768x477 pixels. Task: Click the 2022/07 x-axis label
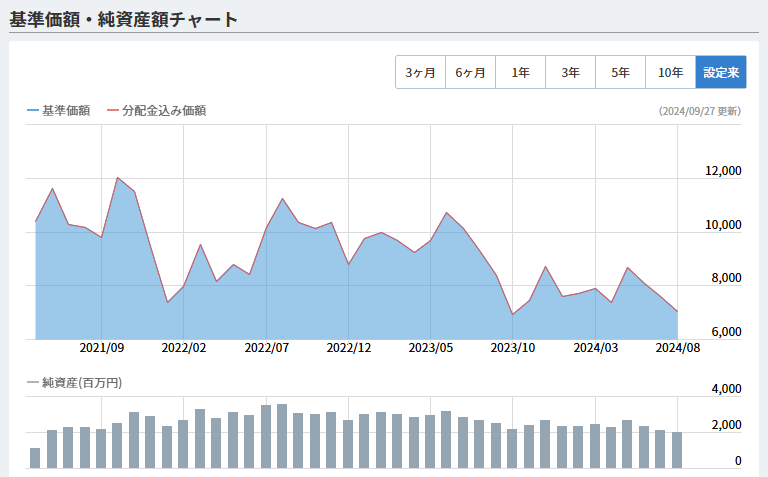266,348
